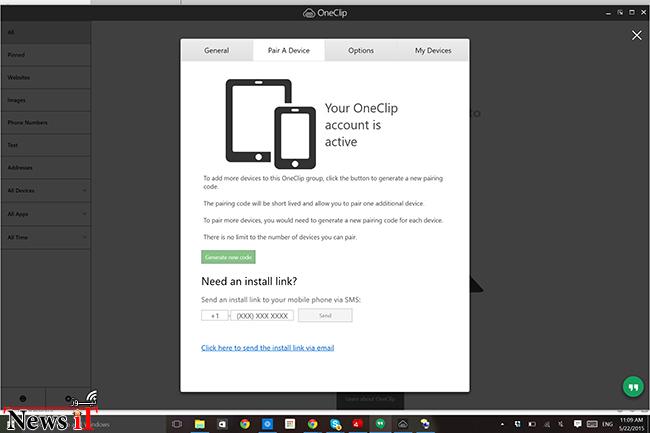650x433 pixels.
Task: Filter clips by Phone Numbers
Action: 46,123
